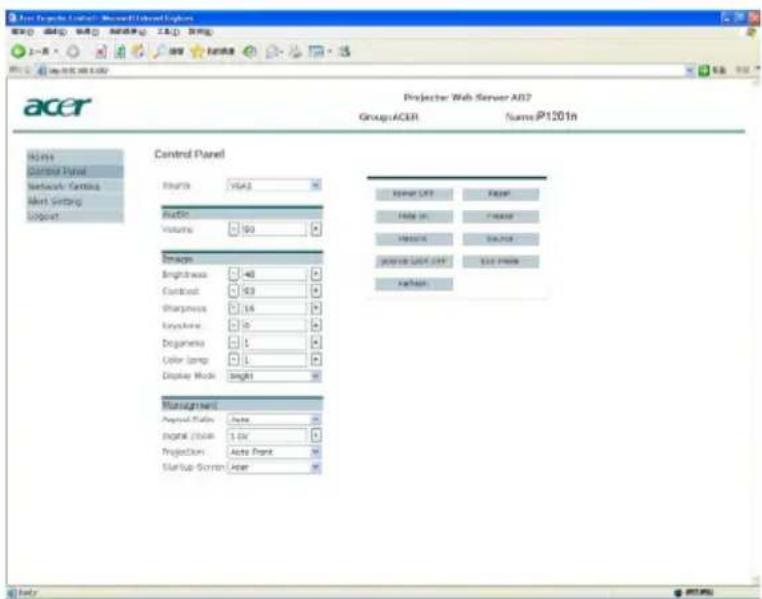
Task: Open Network Setting in the sidebar
Action: coord(75,187)
